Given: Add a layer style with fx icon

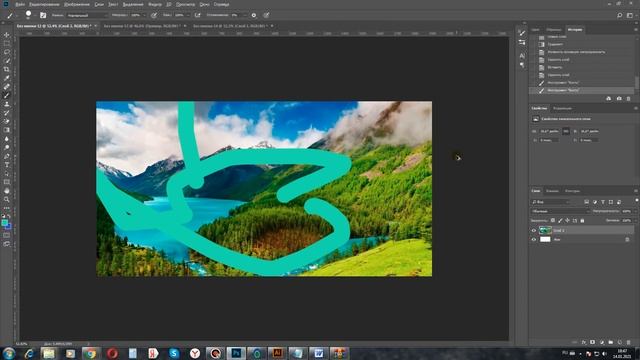Looking at the screenshot, I should (x=584, y=342).
